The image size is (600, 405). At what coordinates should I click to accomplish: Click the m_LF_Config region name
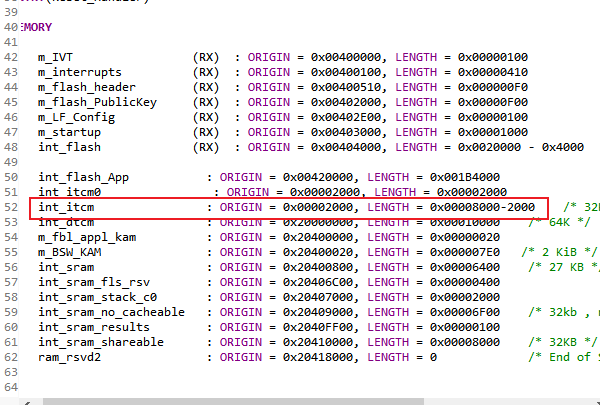click(76, 117)
